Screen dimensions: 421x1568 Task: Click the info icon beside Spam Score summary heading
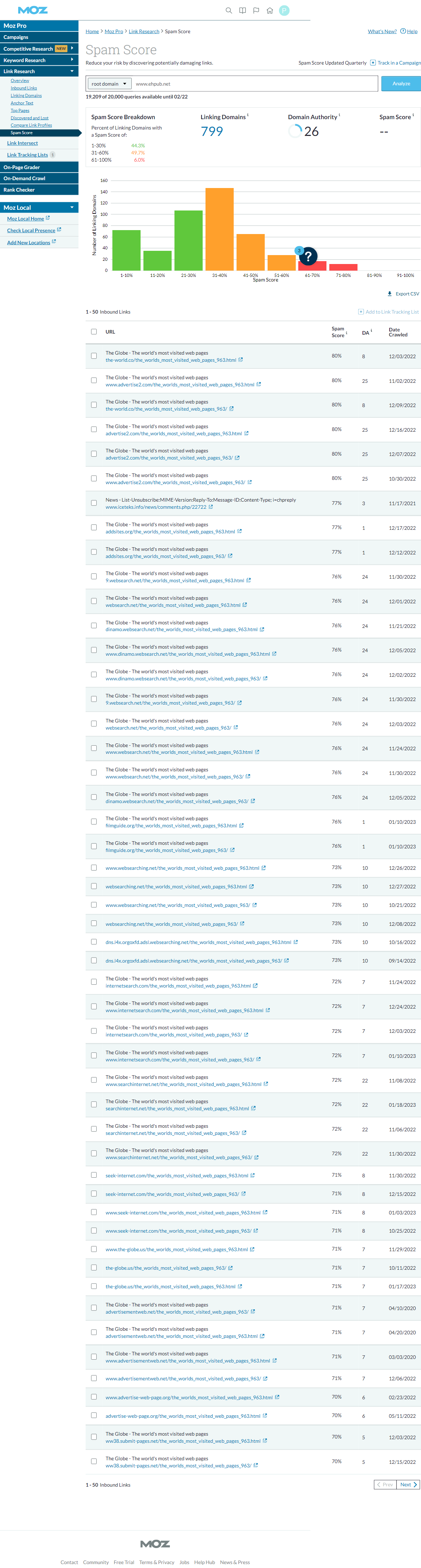tap(413, 115)
